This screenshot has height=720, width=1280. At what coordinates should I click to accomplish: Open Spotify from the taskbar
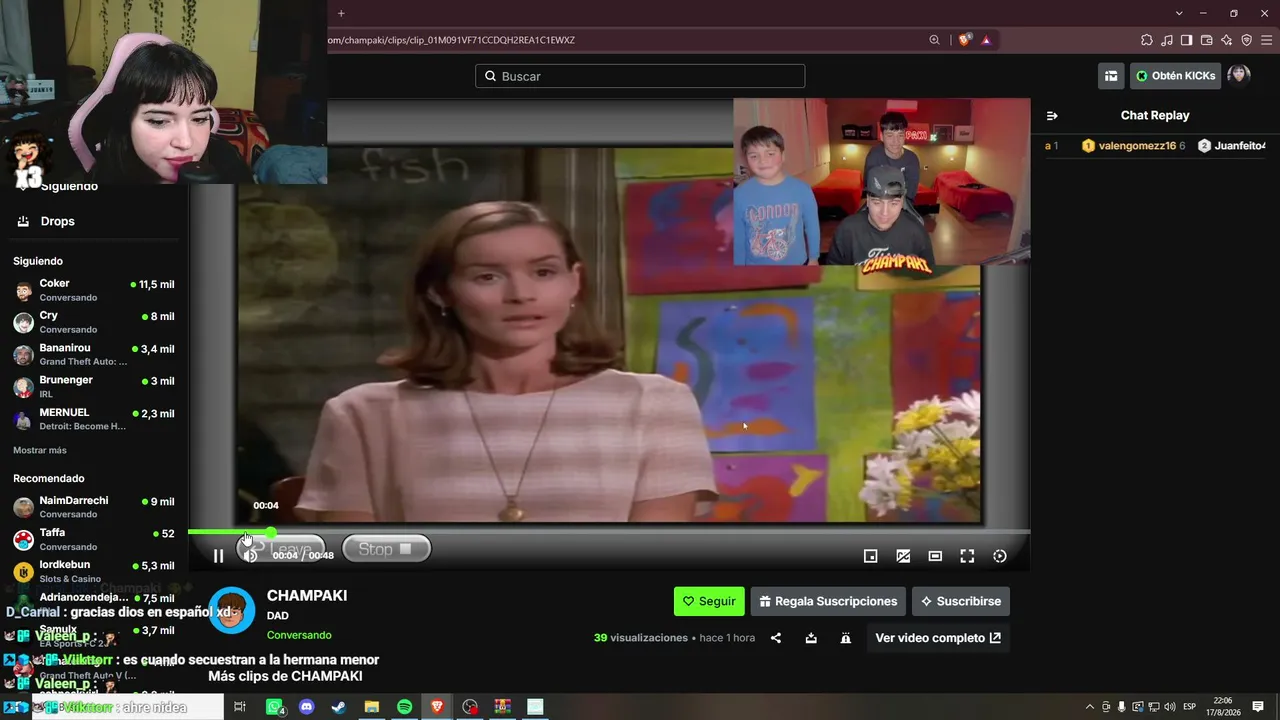(404, 707)
